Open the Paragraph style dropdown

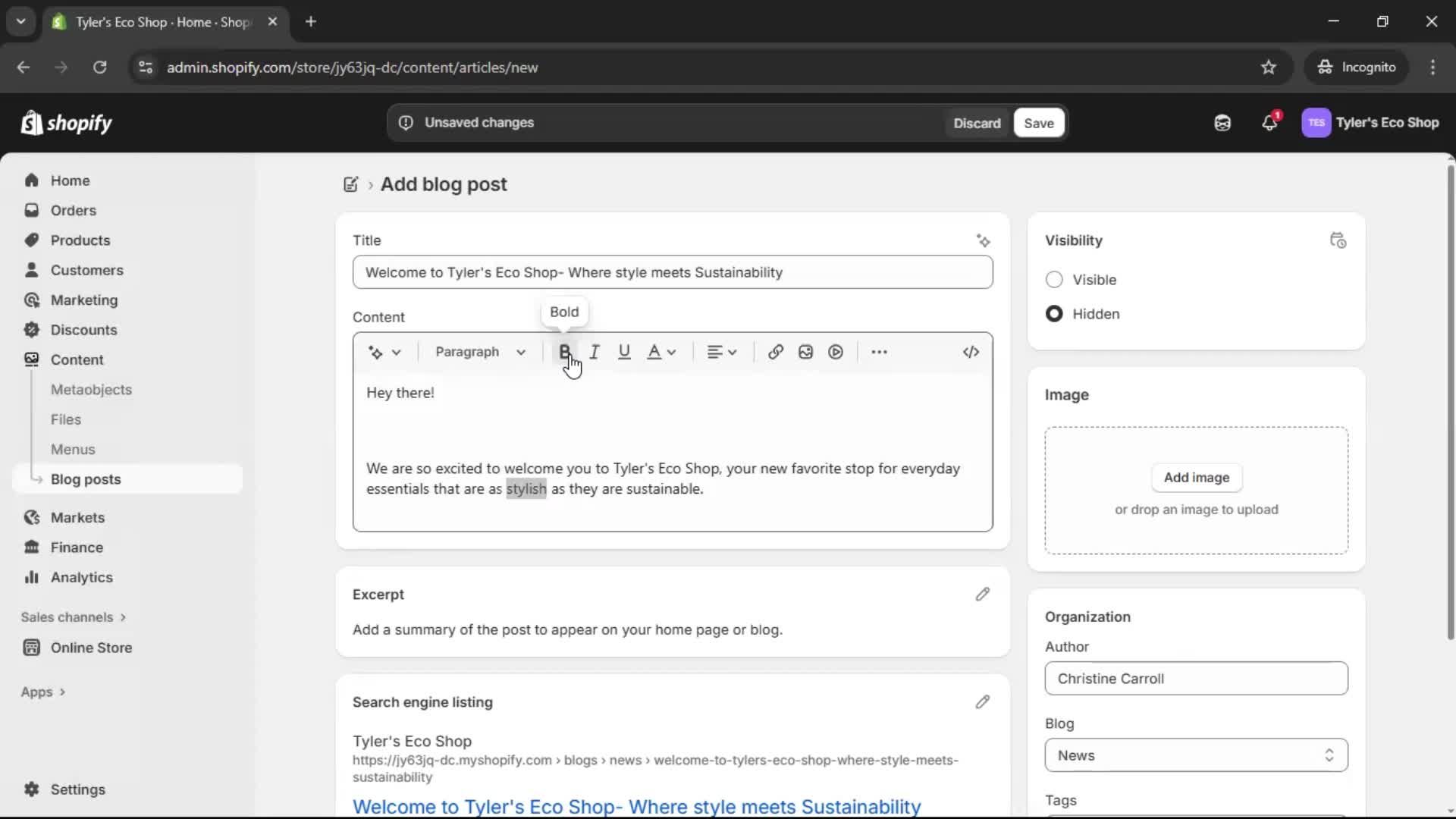click(x=480, y=351)
